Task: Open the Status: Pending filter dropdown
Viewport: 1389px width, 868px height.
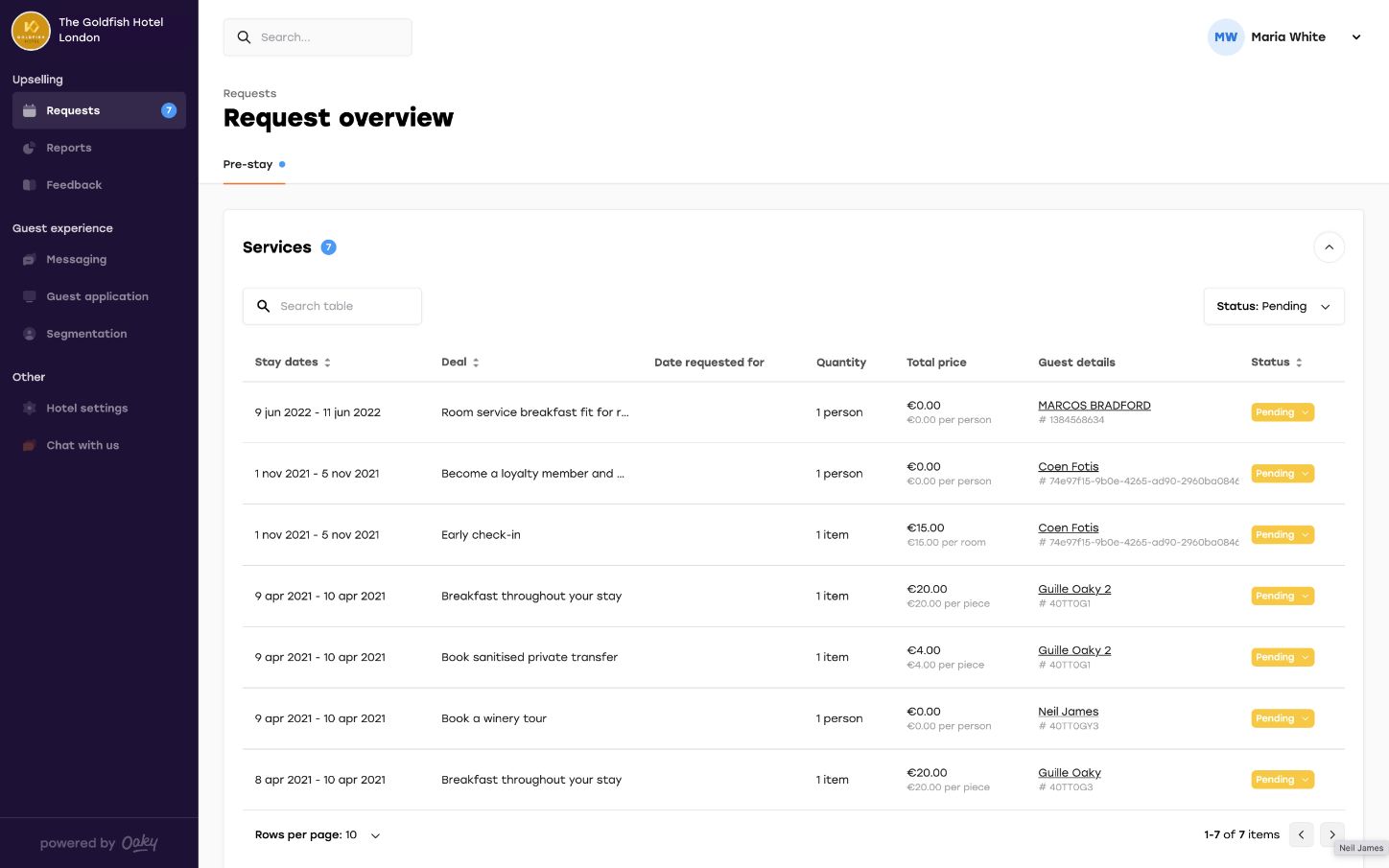Action: point(1273,307)
